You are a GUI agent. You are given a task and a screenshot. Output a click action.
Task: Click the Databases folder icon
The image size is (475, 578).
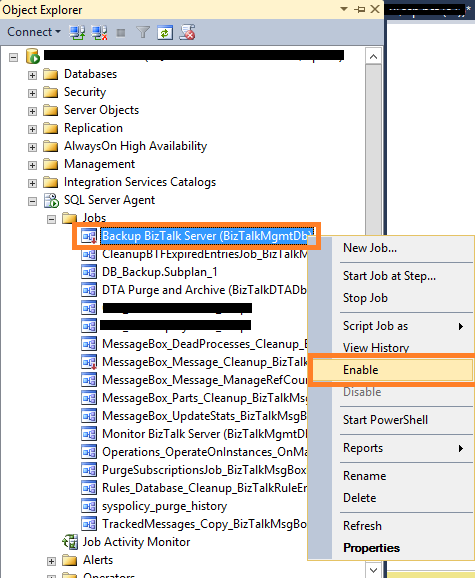(x=50, y=74)
